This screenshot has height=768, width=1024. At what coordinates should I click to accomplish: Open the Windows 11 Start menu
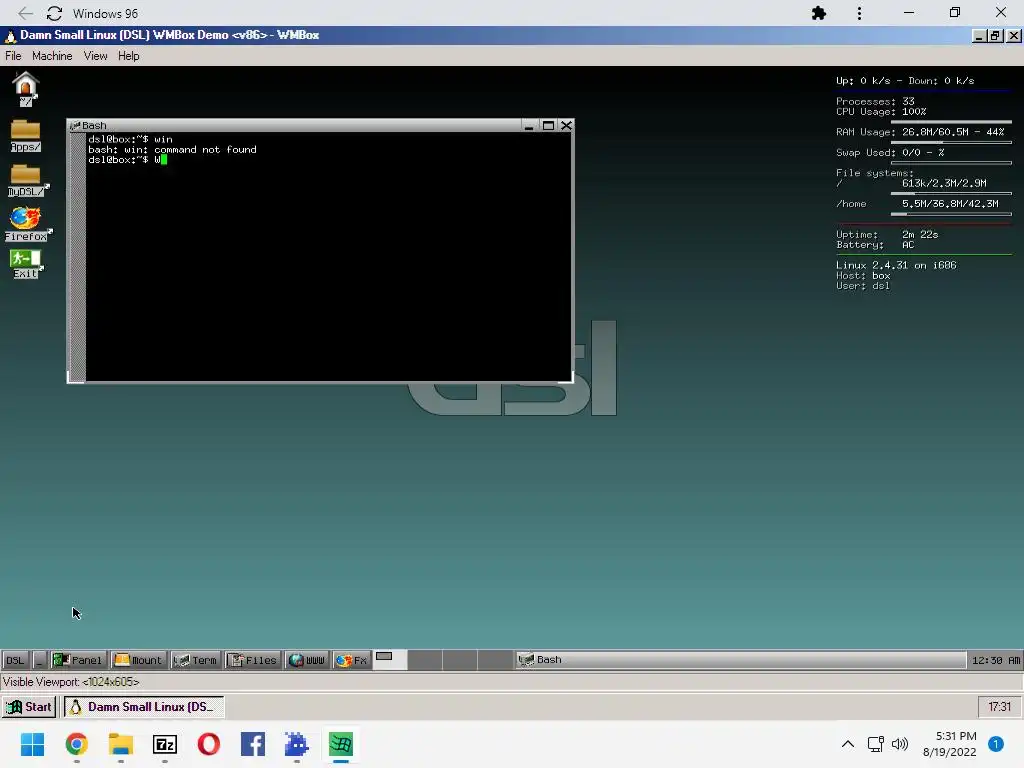point(33,744)
